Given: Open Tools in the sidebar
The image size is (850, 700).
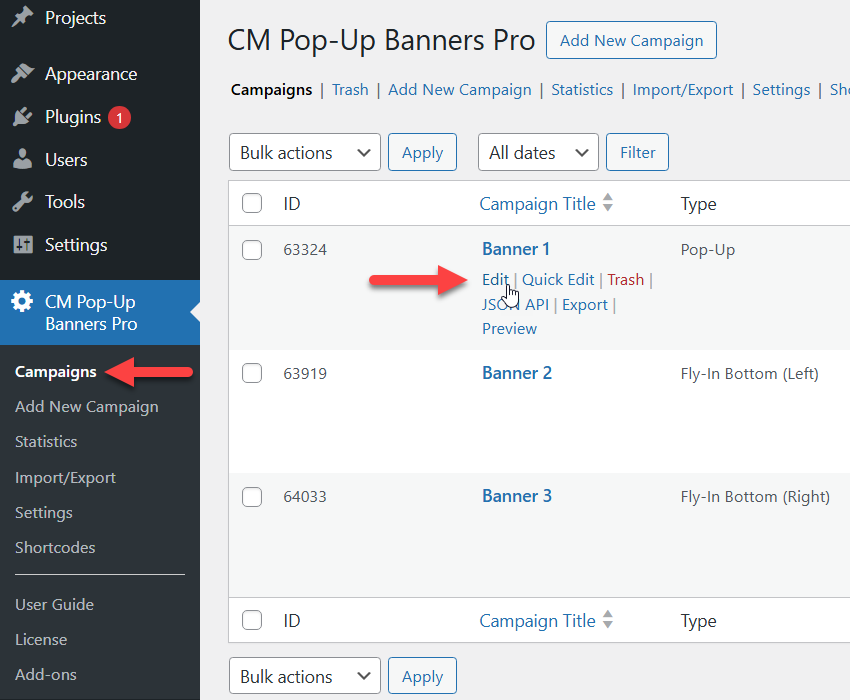Looking at the screenshot, I should (x=65, y=202).
